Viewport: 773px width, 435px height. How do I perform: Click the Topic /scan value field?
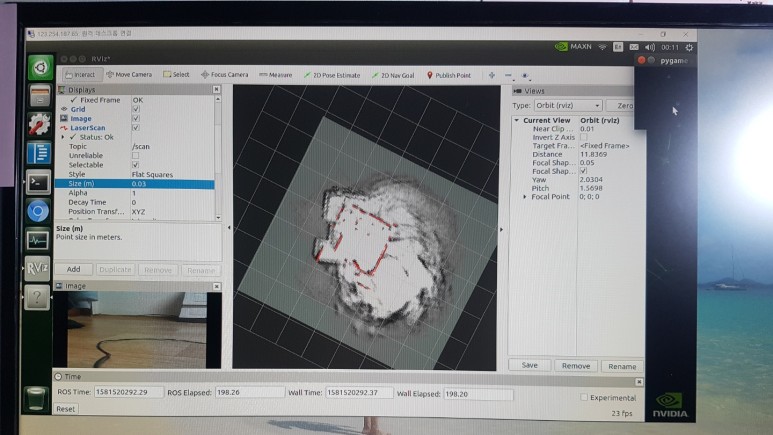141,146
